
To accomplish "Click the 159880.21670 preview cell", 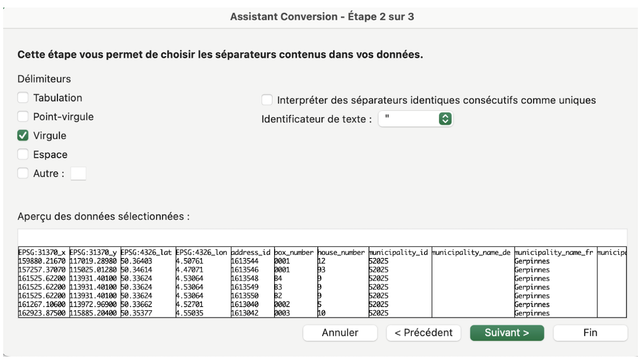I will click(42, 261).
